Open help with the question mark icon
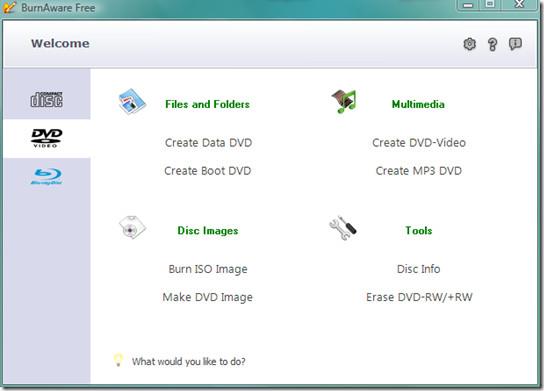544x391 pixels. (492, 44)
